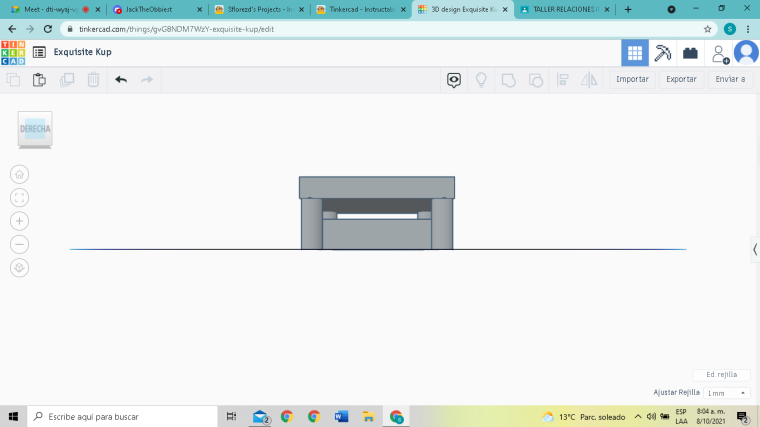Expand the collapsed shapes panel arrow

pyautogui.click(x=755, y=250)
